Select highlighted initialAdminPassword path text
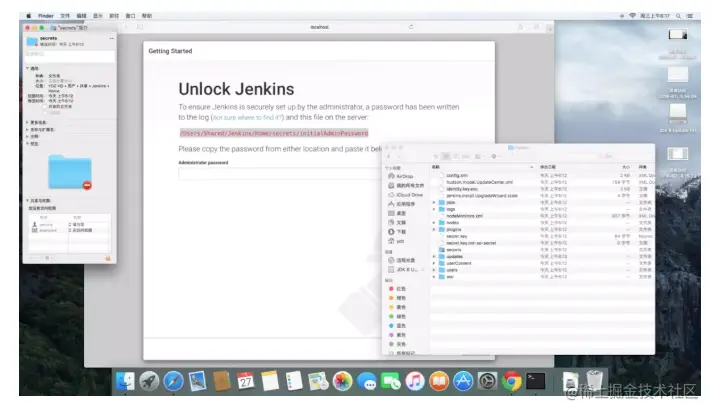 (274, 133)
